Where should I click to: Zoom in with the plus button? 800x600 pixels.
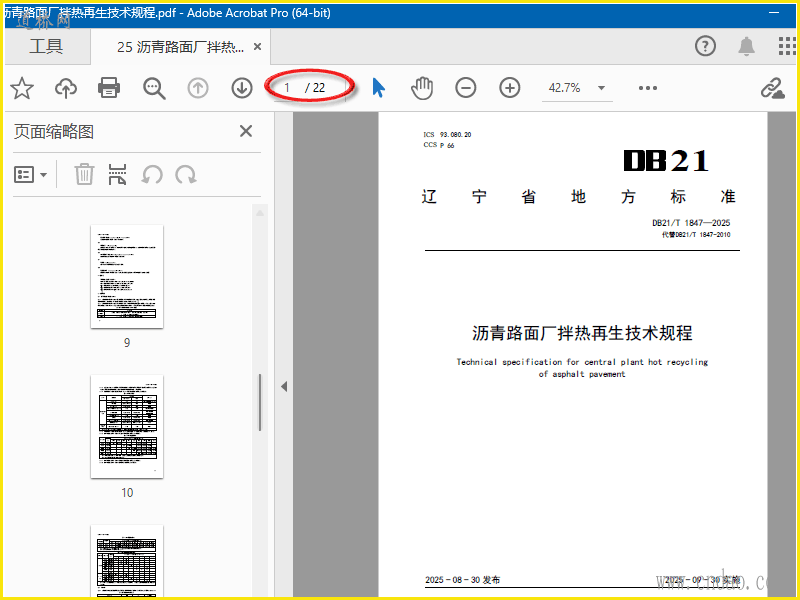510,88
